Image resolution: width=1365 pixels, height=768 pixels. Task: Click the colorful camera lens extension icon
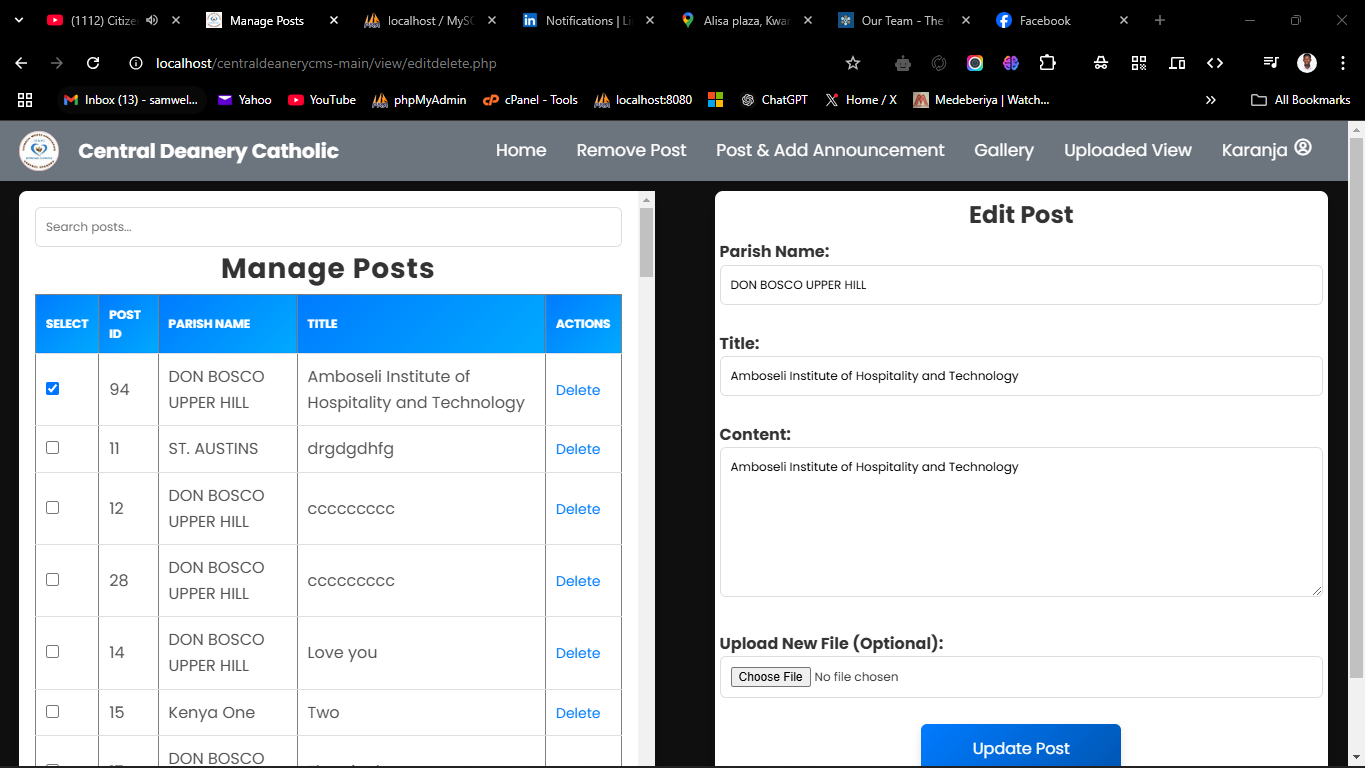(x=975, y=63)
